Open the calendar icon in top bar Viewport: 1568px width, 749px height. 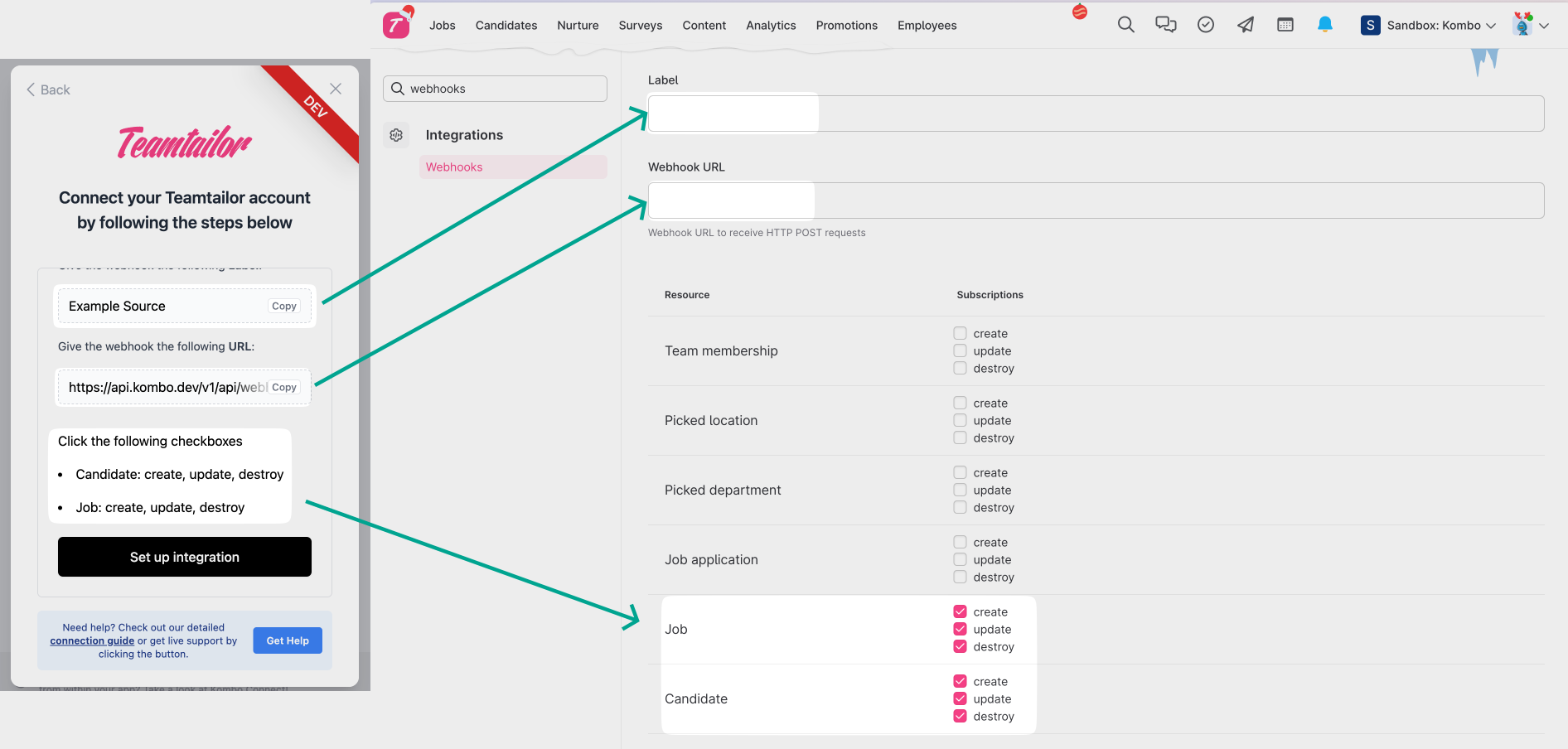[1285, 25]
